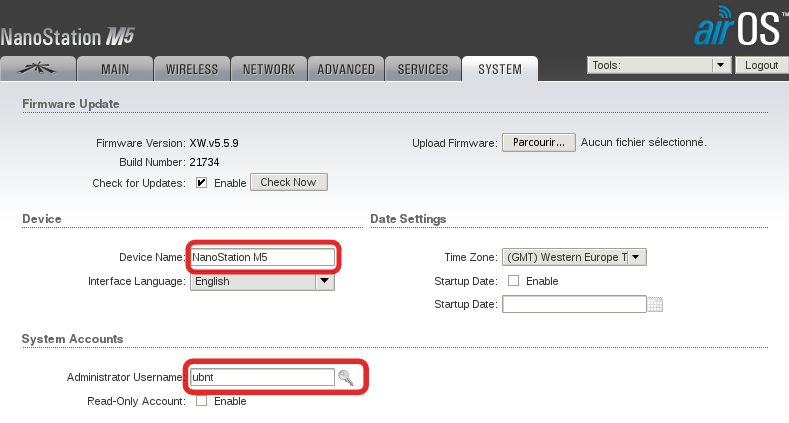Click the airOS logo
789x423 pixels.
[735, 27]
